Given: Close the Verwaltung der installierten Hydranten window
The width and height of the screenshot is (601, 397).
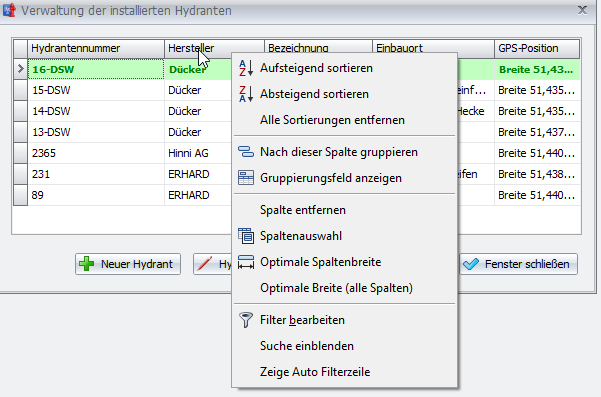Looking at the screenshot, I should 582,10.
